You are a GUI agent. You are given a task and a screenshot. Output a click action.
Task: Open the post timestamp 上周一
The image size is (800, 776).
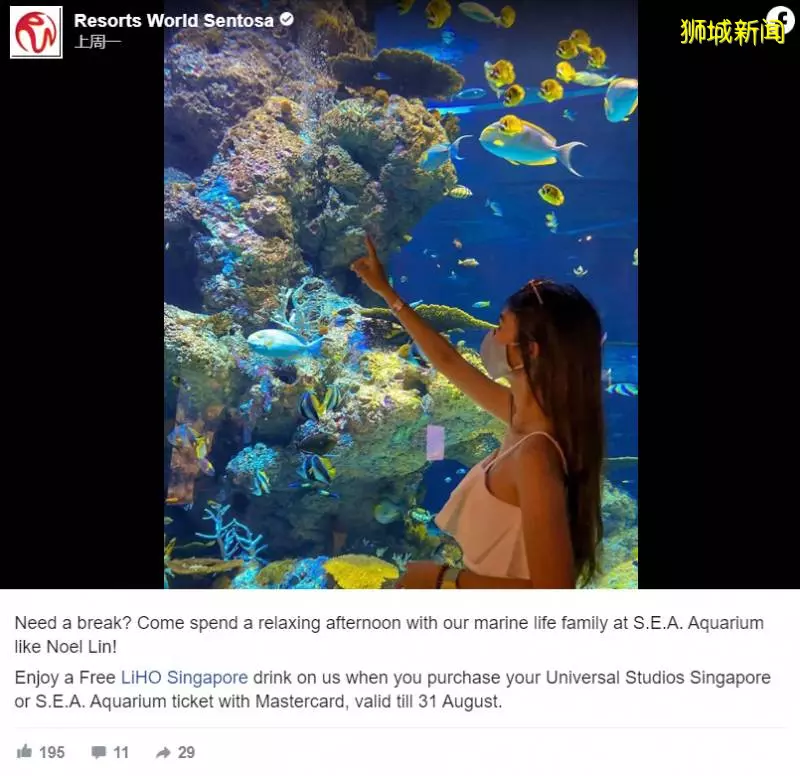[x=98, y=42]
